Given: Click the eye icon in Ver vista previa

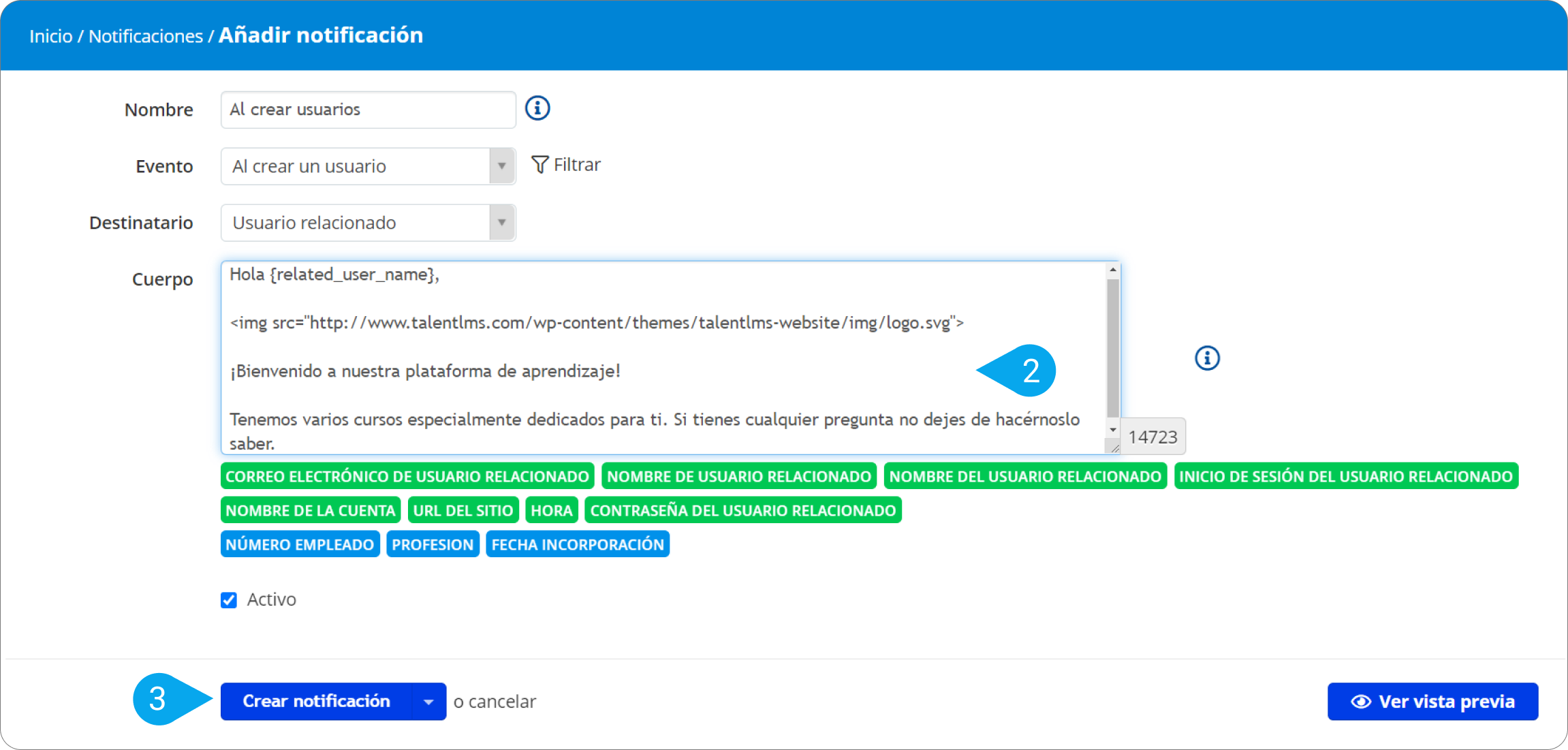Looking at the screenshot, I should (x=1360, y=702).
